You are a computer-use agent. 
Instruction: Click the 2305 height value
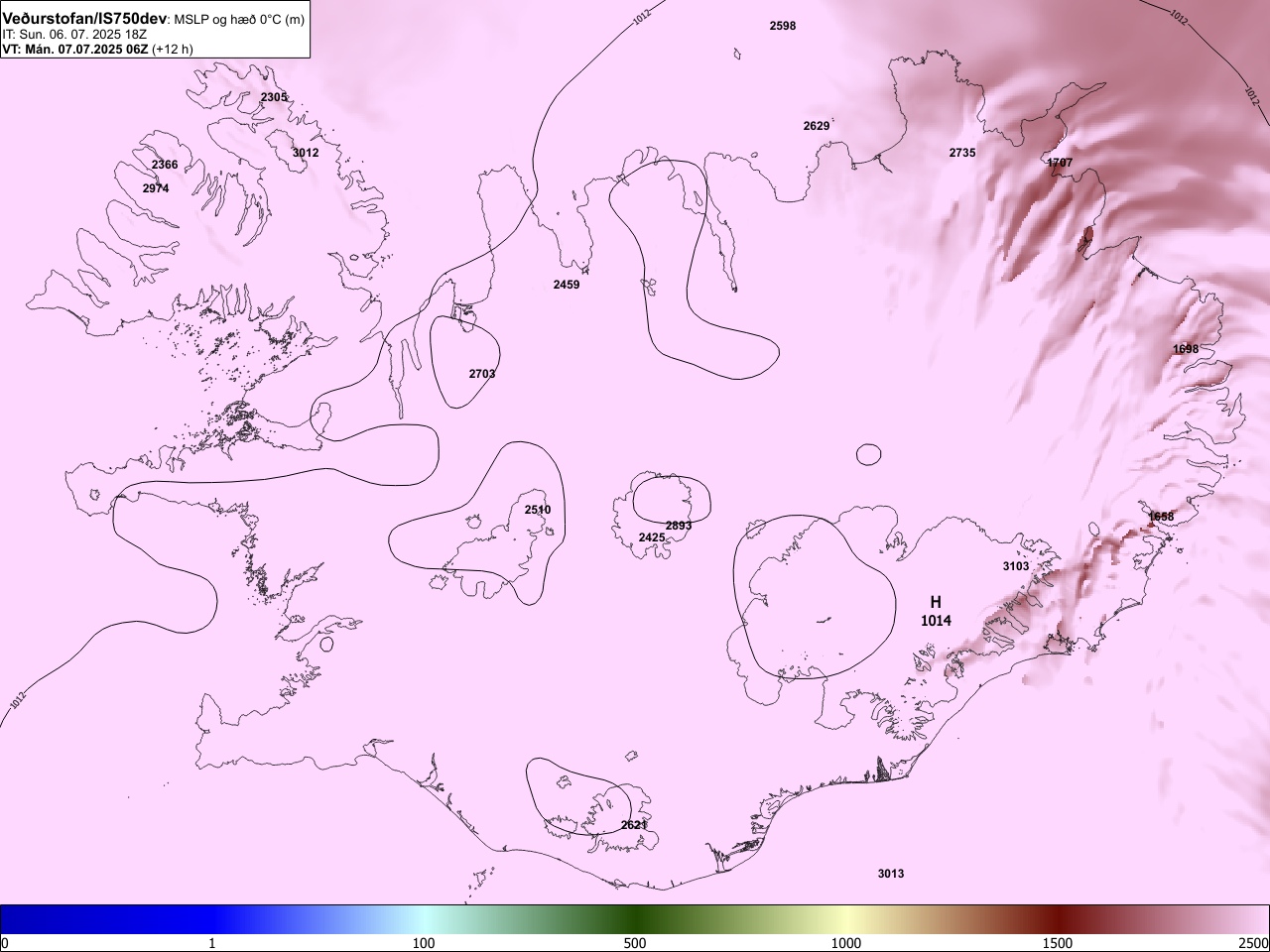pyautogui.click(x=274, y=97)
